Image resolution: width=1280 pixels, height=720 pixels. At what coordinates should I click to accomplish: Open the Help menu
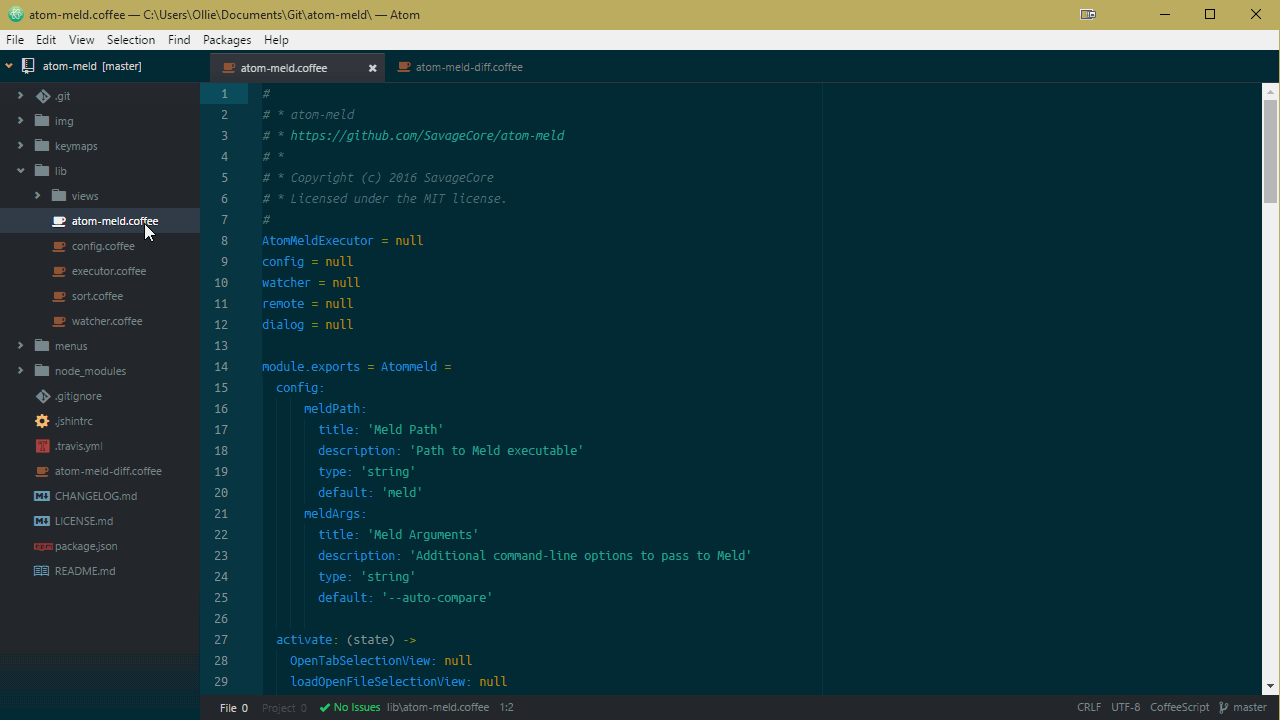tap(276, 40)
